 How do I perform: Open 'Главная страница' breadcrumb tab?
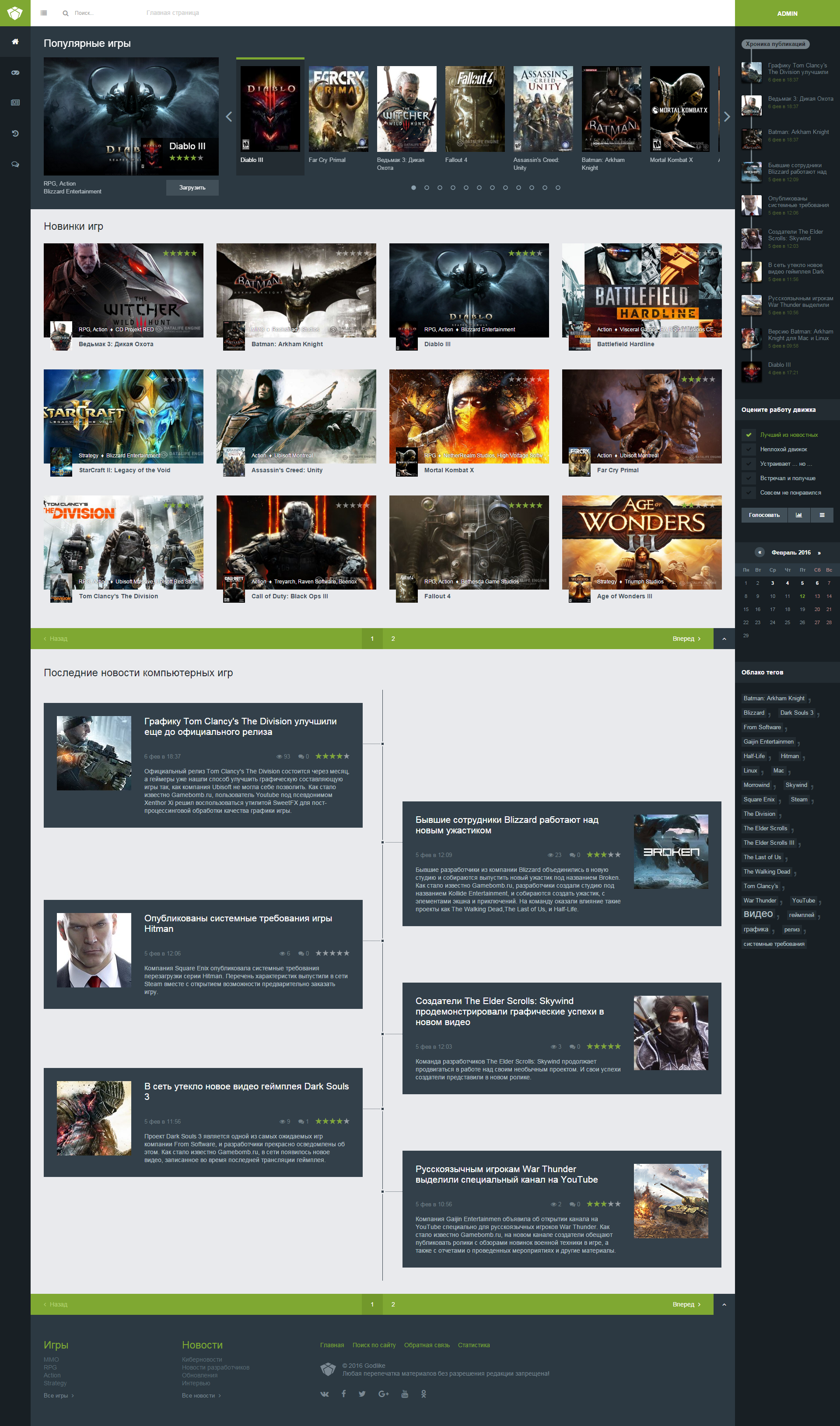click(173, 13)
